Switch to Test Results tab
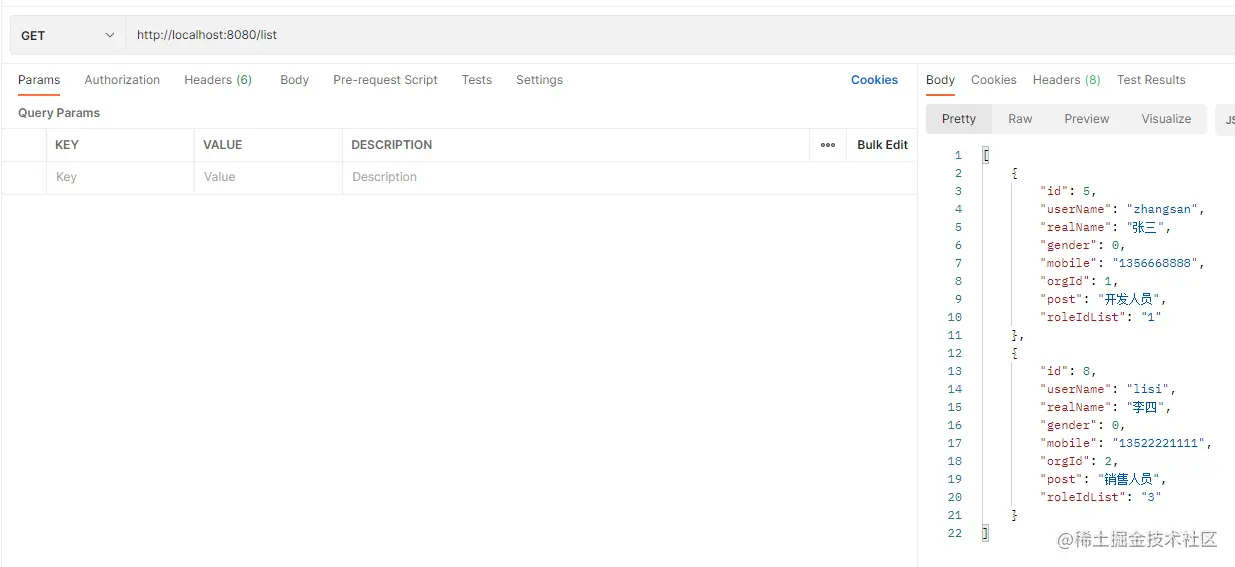 coord(1151,80)
